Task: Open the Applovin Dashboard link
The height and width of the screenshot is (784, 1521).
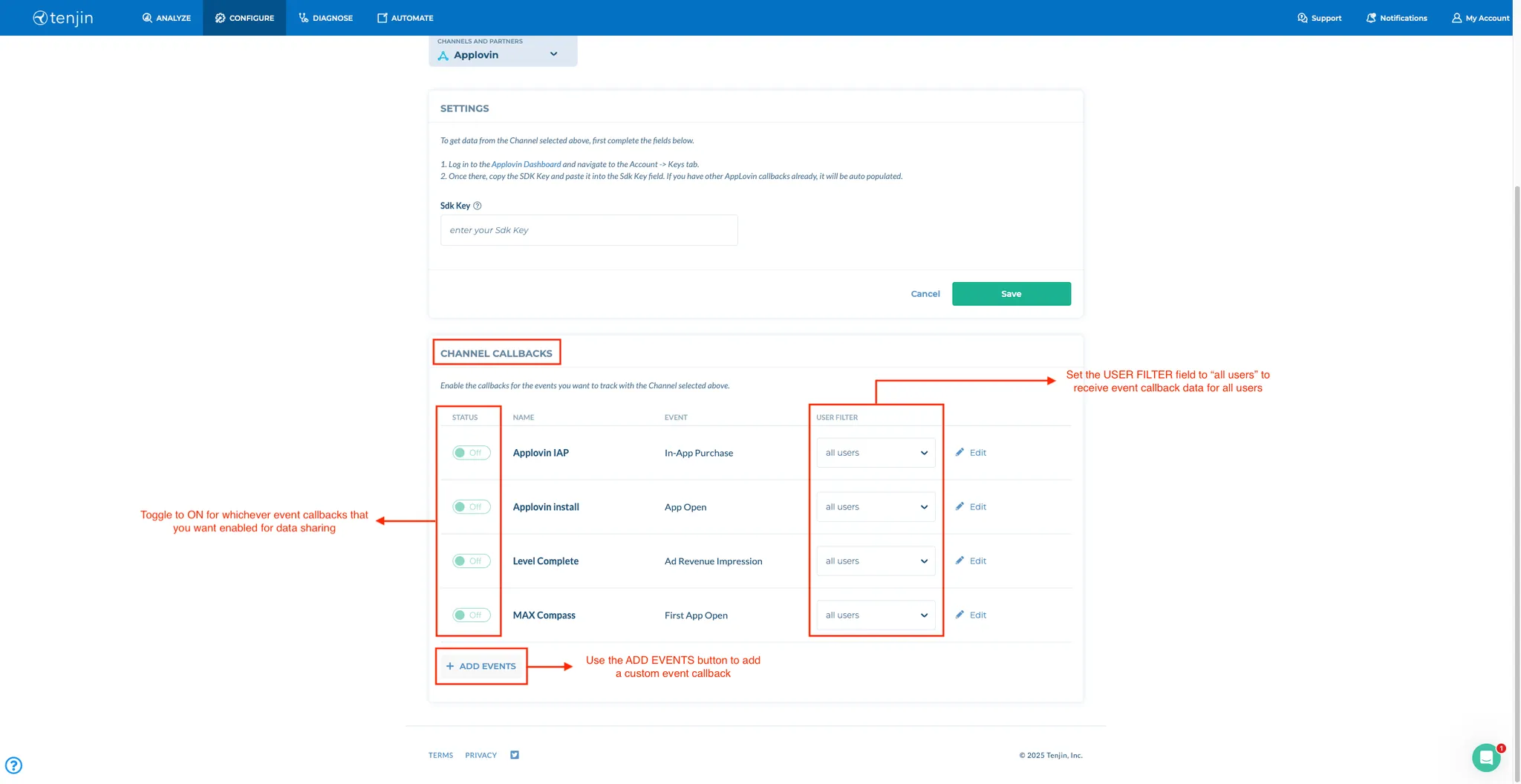Action: tap(526, 164)
